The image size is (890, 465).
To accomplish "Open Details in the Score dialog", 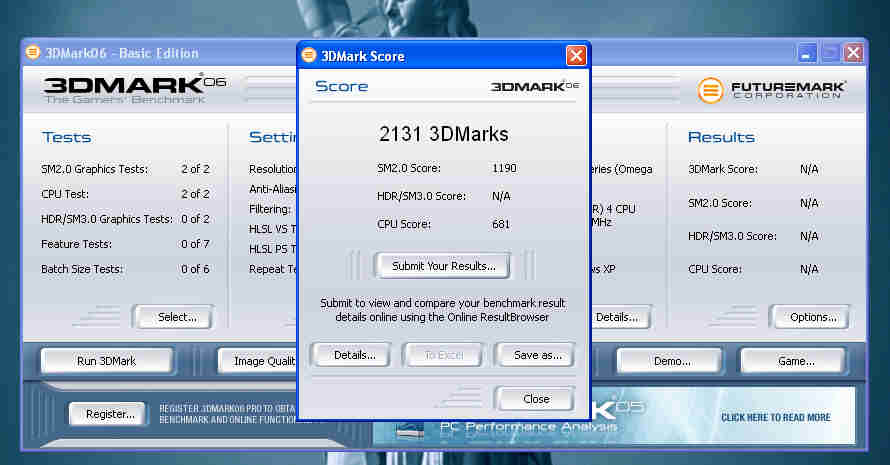I will tap(353, 355).
